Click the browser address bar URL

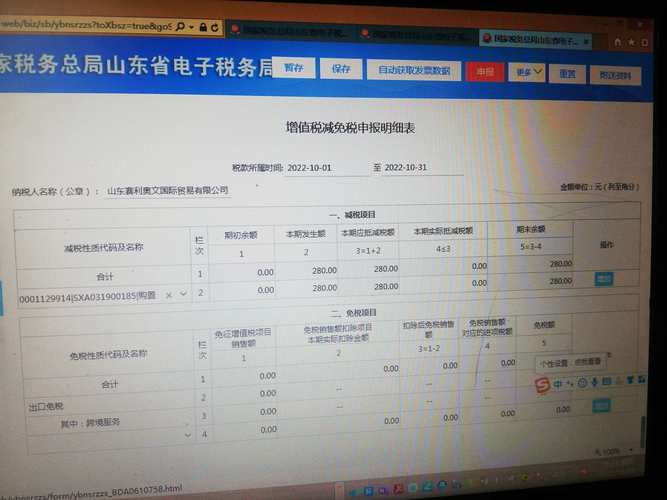[x=85, y=25]
